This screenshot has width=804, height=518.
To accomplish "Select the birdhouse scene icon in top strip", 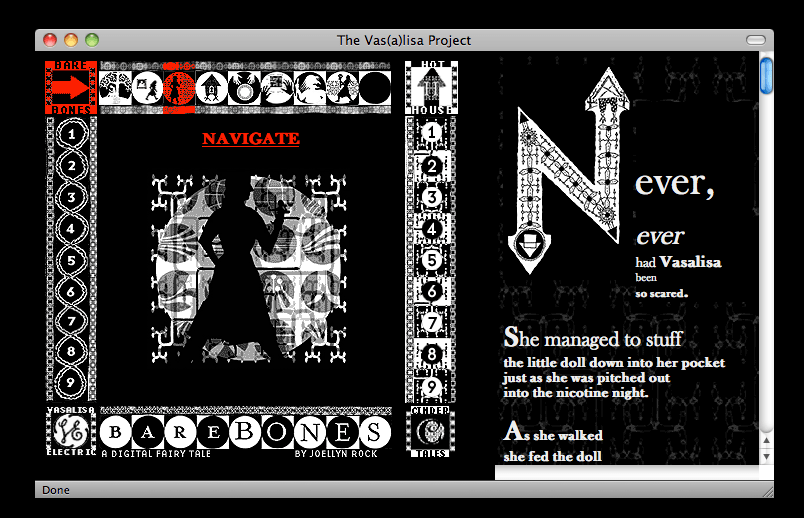I will coord(212,87).
